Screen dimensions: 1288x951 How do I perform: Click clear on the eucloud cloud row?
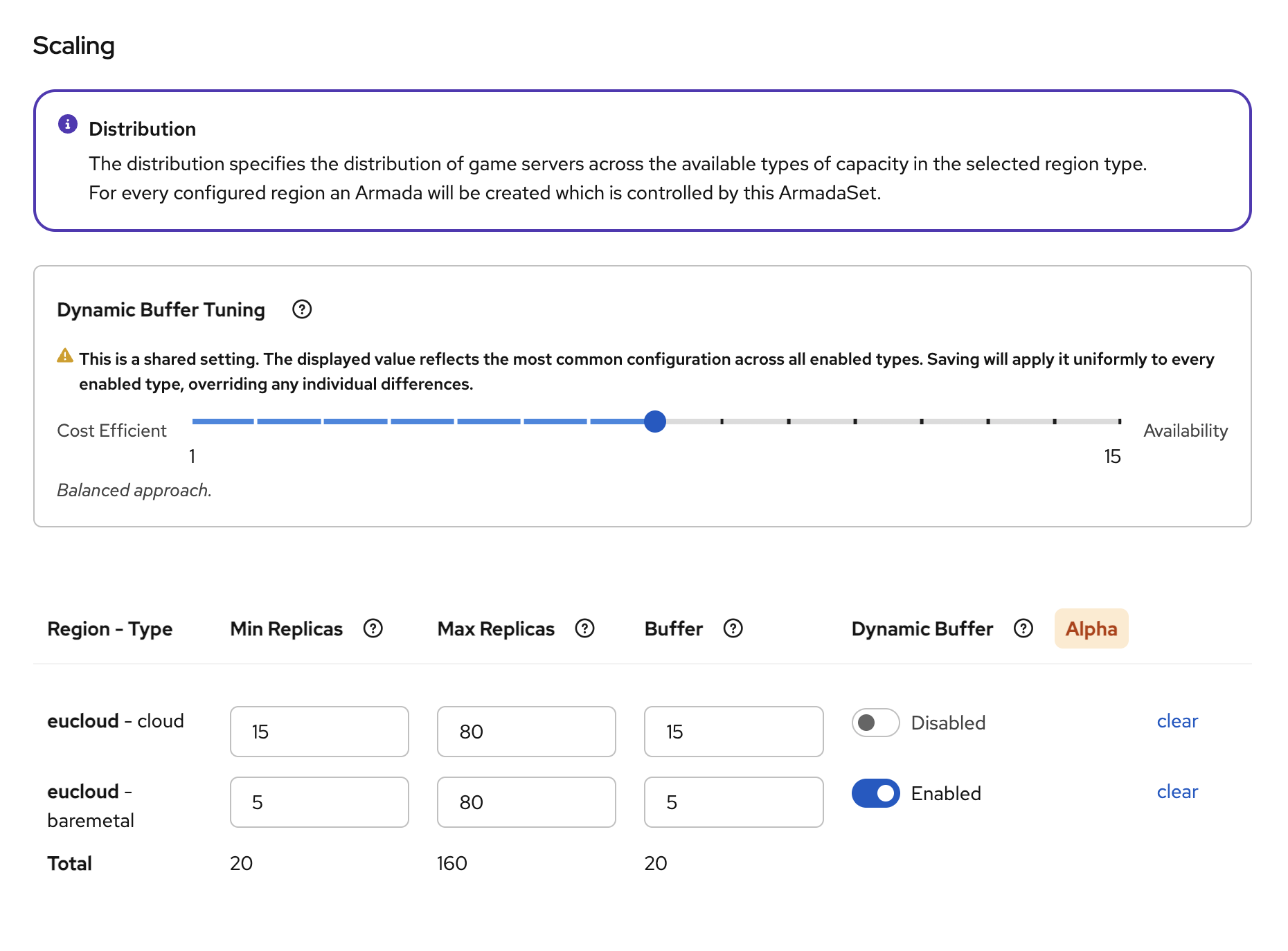pyautogui.click(x=1177, y=721)
